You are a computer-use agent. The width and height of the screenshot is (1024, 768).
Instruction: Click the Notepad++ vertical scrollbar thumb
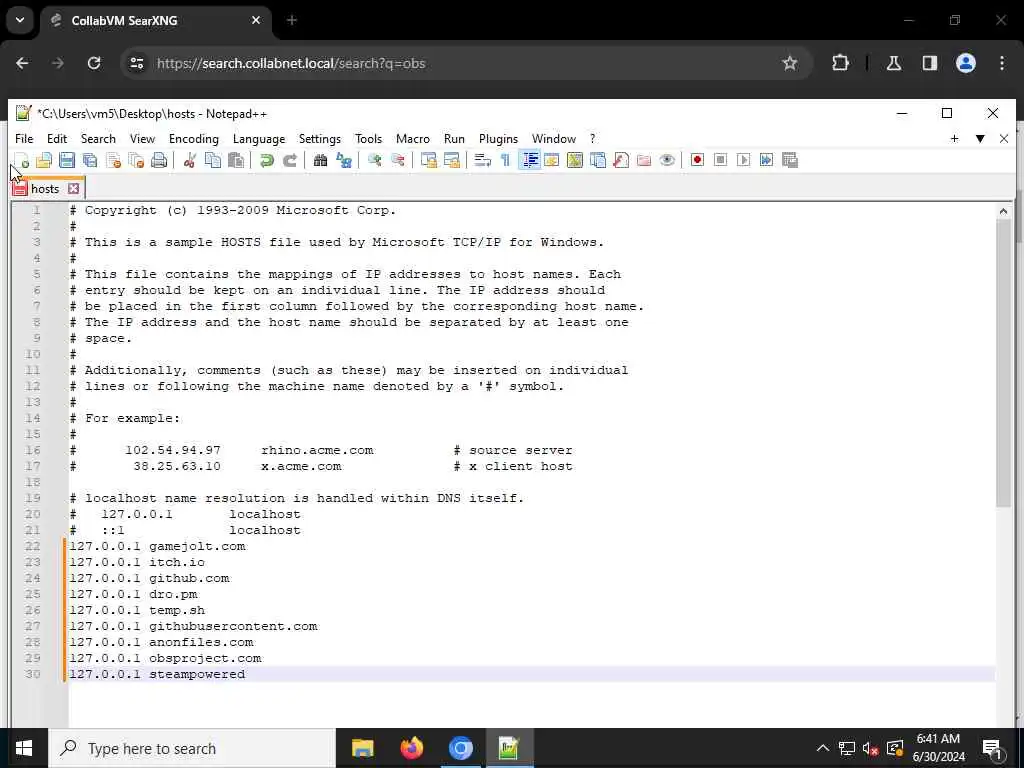(1003, 363)
